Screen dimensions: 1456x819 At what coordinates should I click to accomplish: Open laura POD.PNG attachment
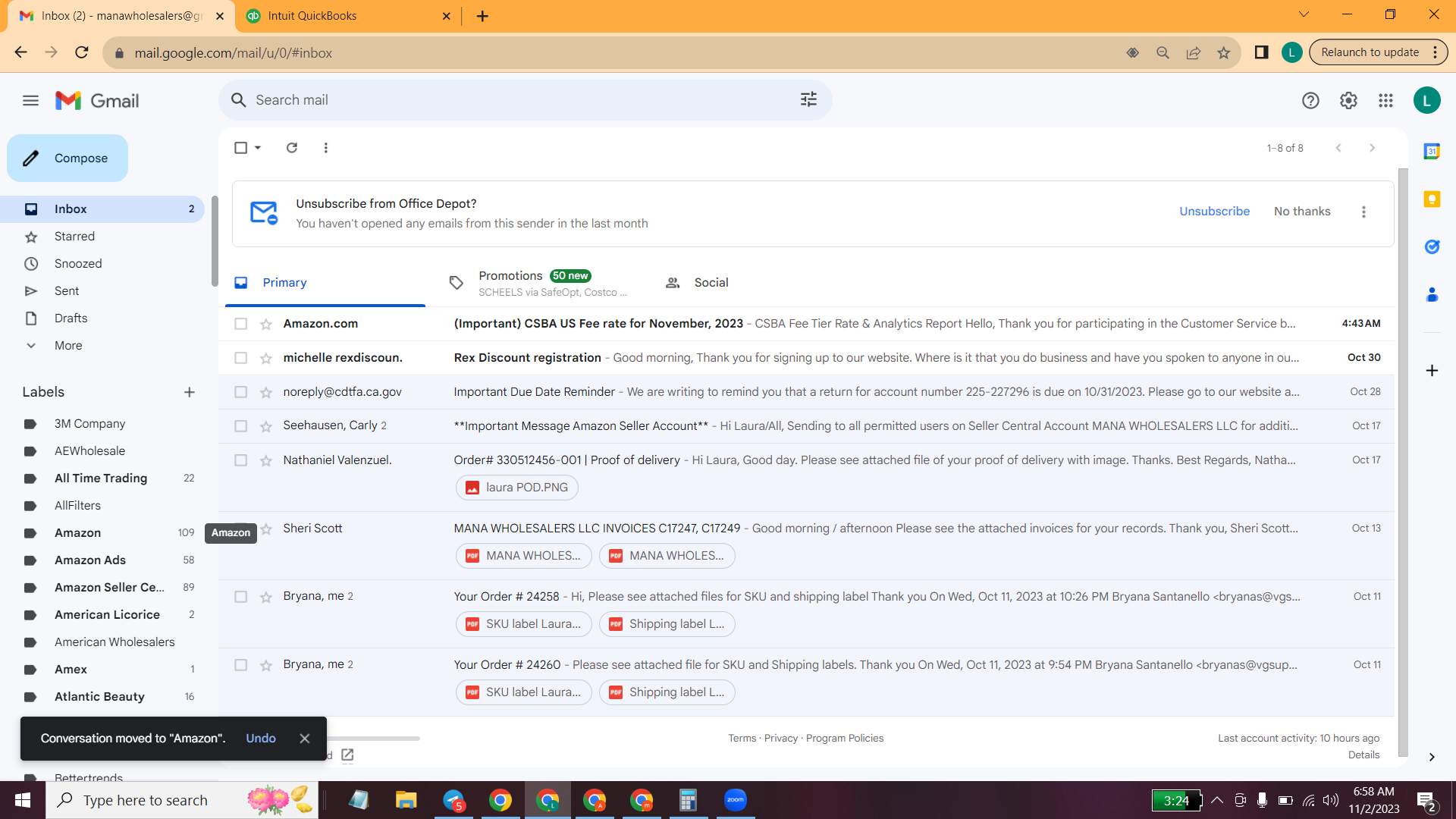[517, 488]
